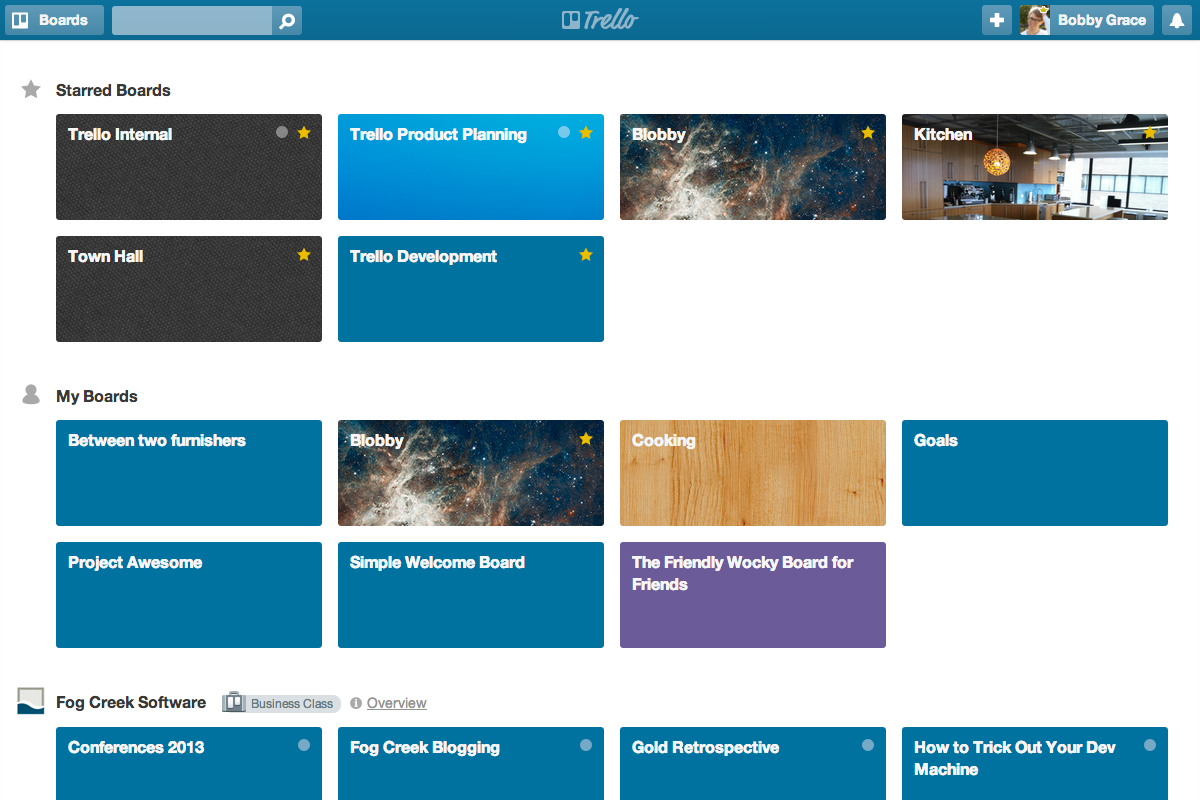Click the dot icon on Trello Internal
This screenshot has width=1200, height=800.
point(282,132)
